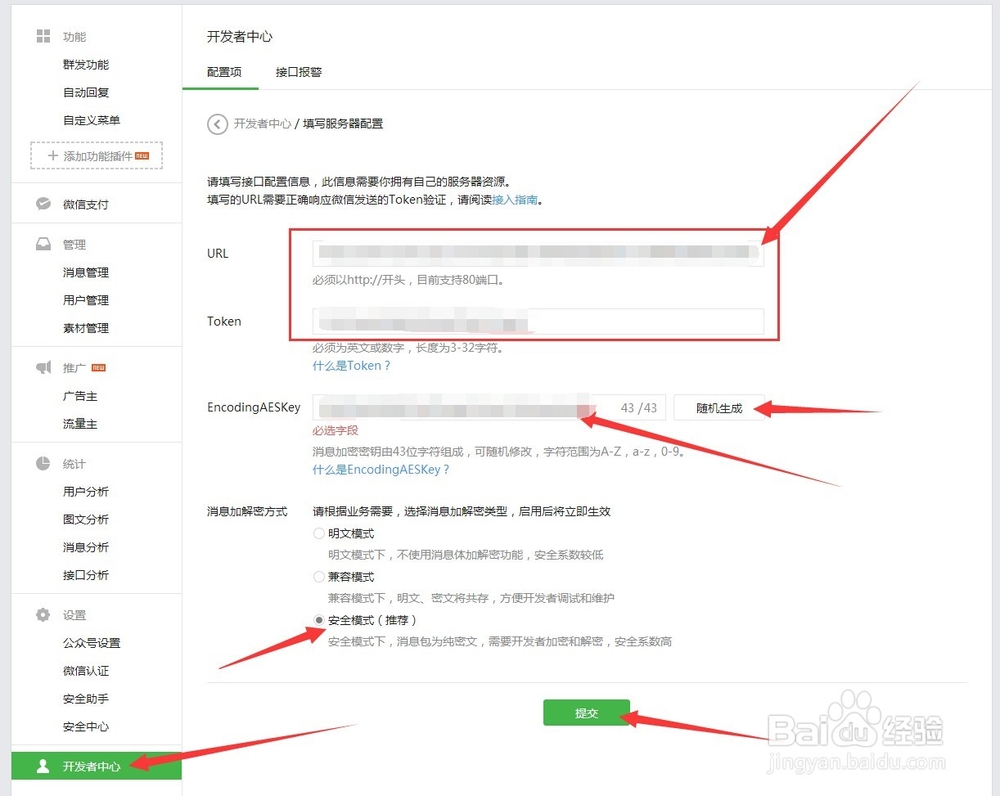
Task: Open 自定义菜单 in sidebar
Action: click(x=91, y=120)
